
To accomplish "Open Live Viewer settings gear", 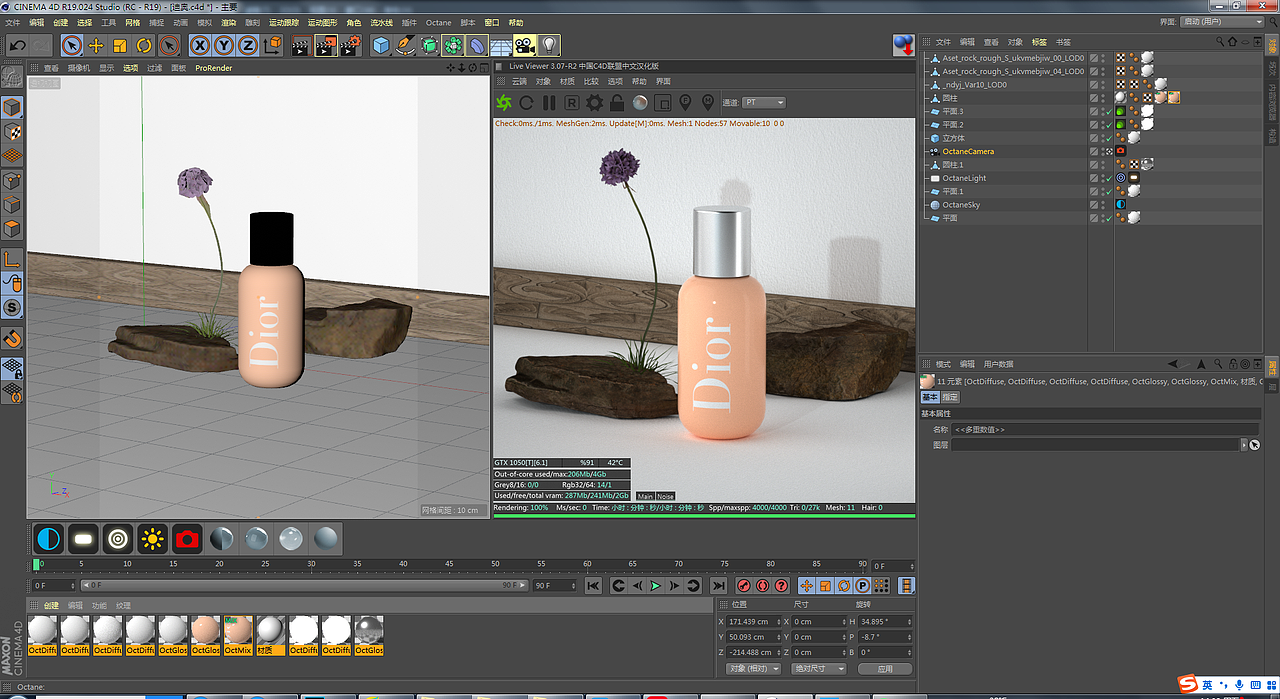I will coord(594,102).
